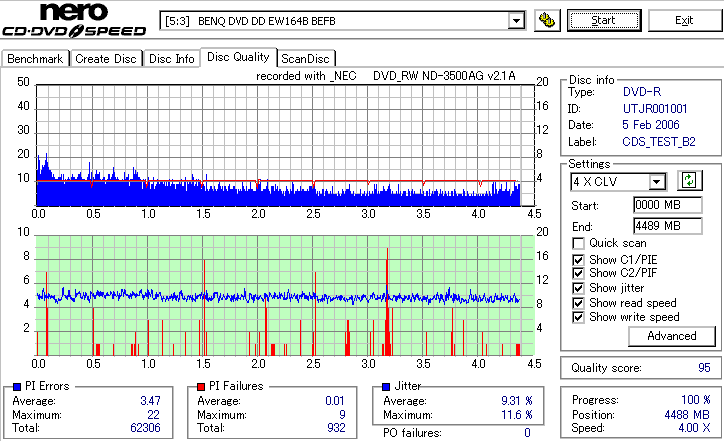The image size is (724, 441).
Task: Click the Start button
Action: 604,20
